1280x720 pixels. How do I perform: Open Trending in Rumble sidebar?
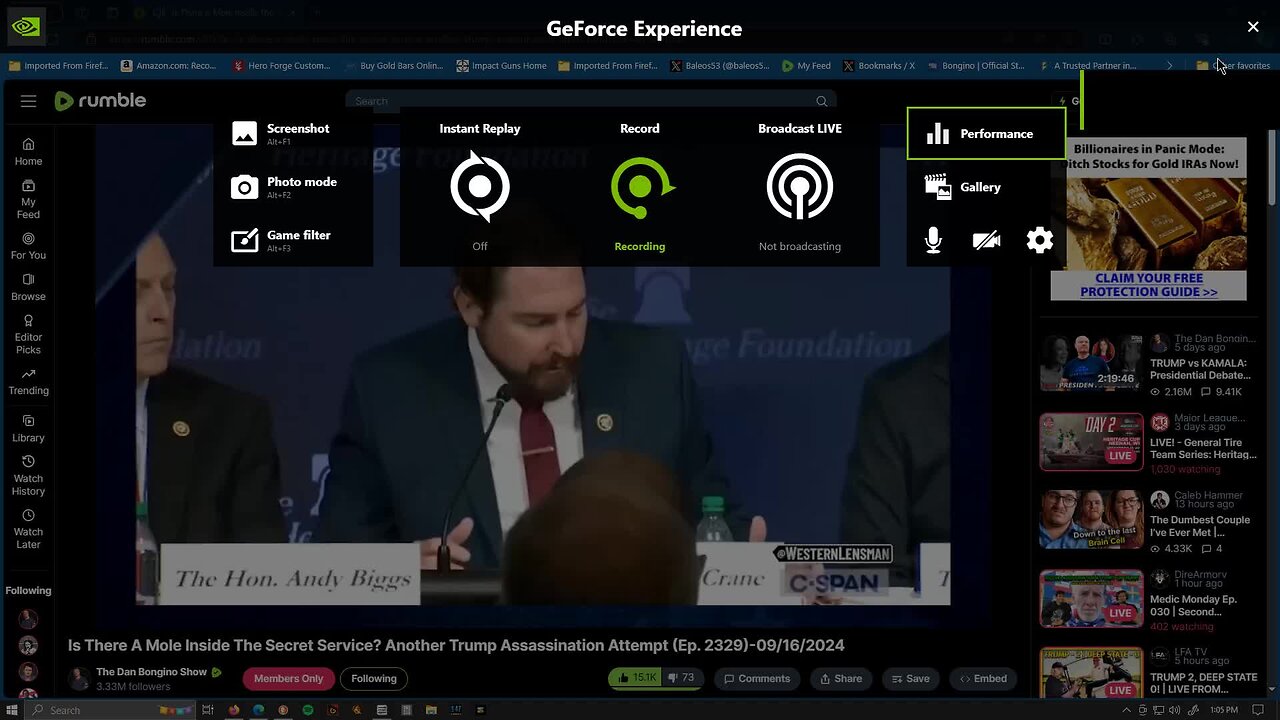coord(28,381)
